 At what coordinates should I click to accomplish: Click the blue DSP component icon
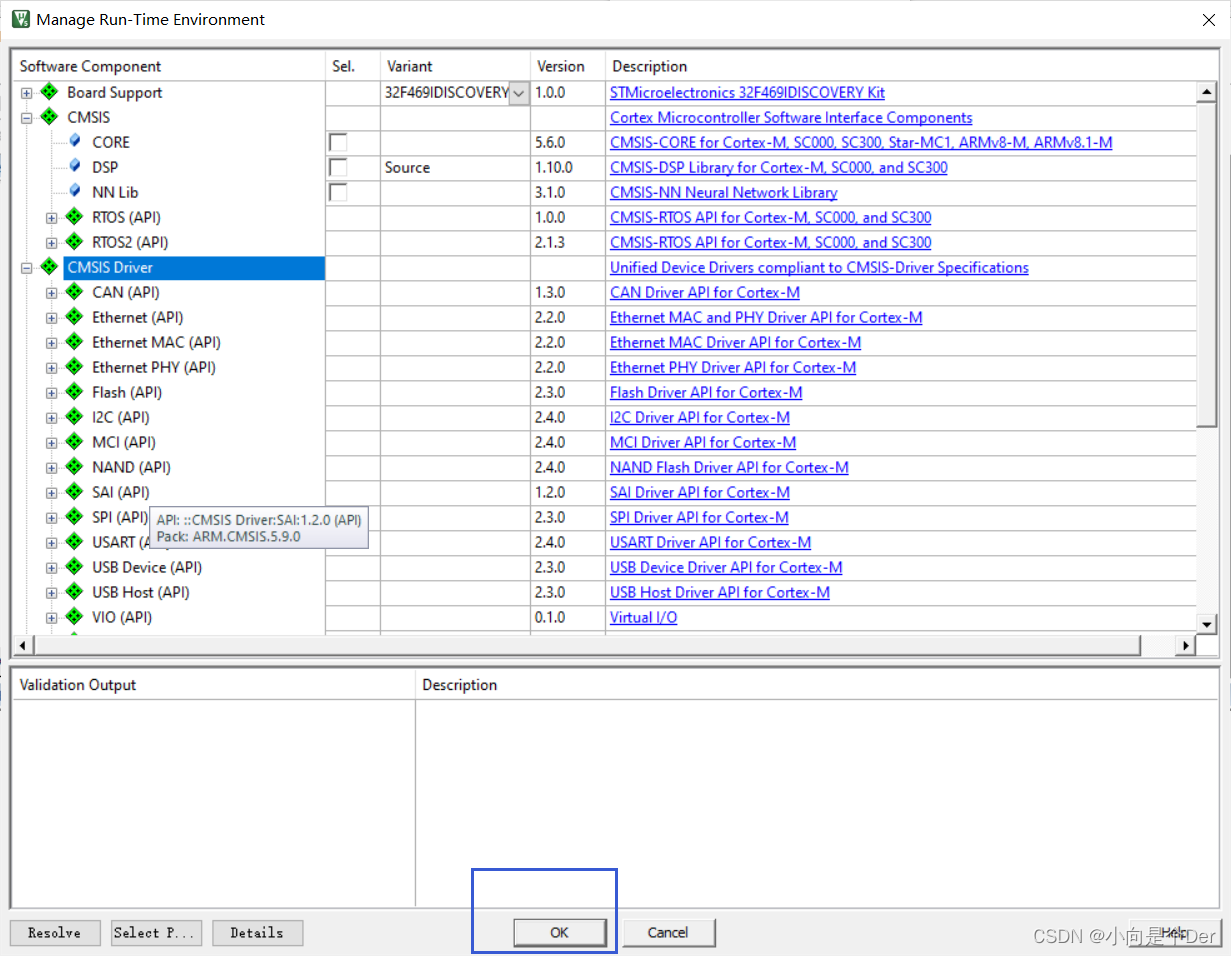(x=75, y=166)
